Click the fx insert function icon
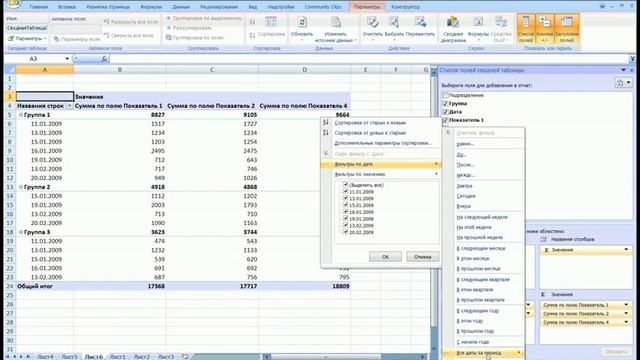Viewport: 640px width, 360px height. click(104, 59)
